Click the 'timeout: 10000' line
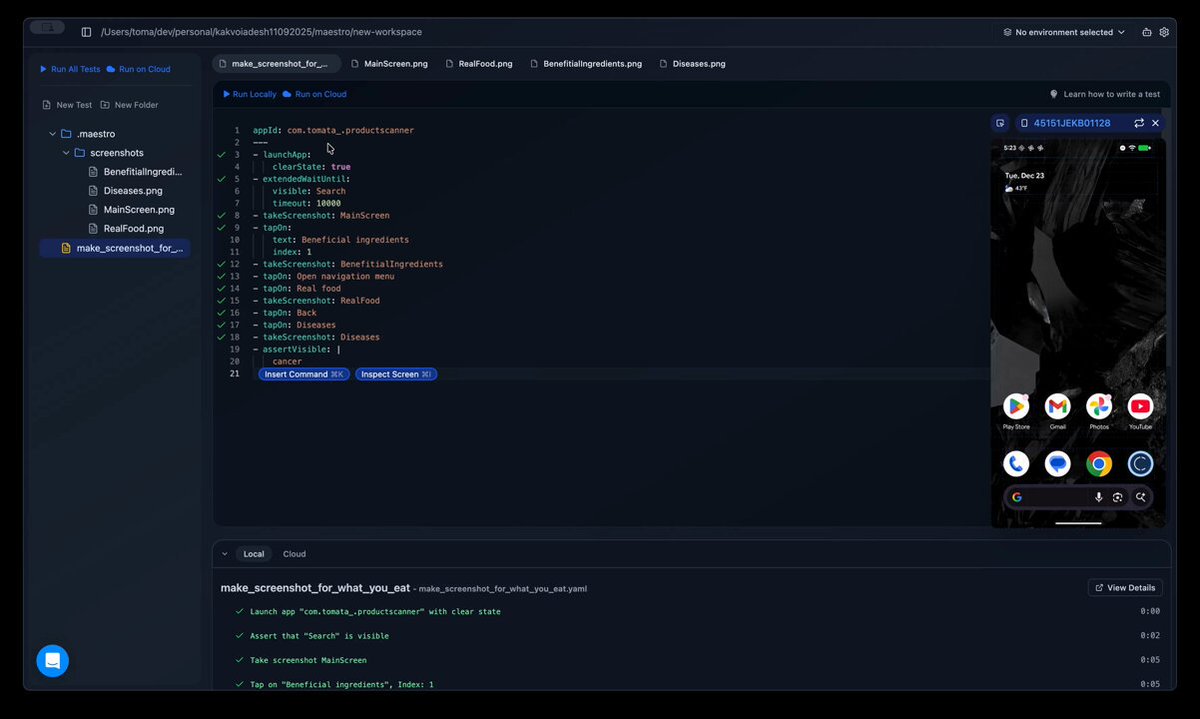Viewport: 1200px width, 719px height. [x=306, y=203]
